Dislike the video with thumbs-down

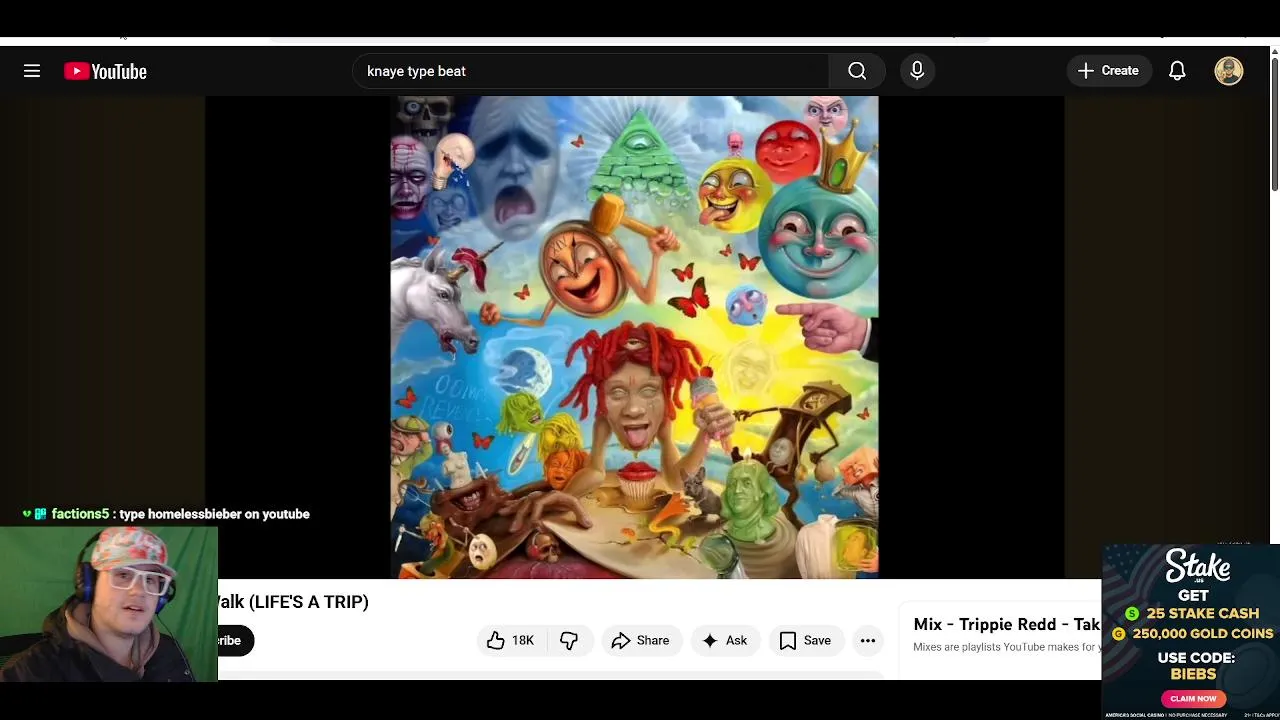coord(570,640)
